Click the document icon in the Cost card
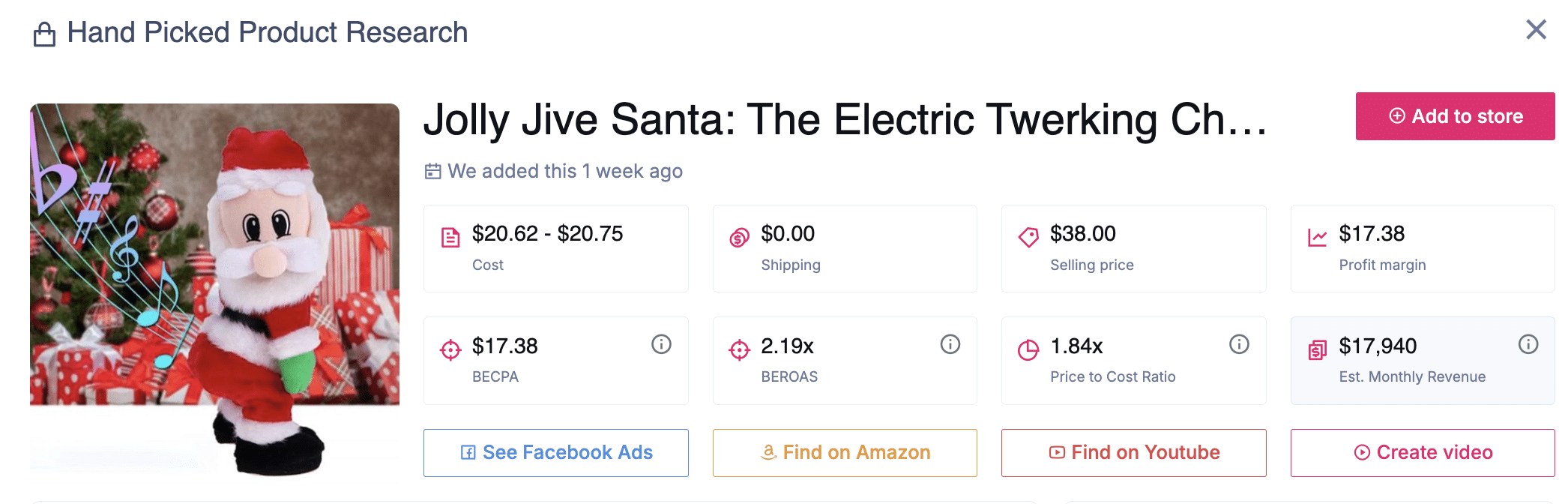The height and width of the screenshot is (504, 1568). tap(449, 235)
